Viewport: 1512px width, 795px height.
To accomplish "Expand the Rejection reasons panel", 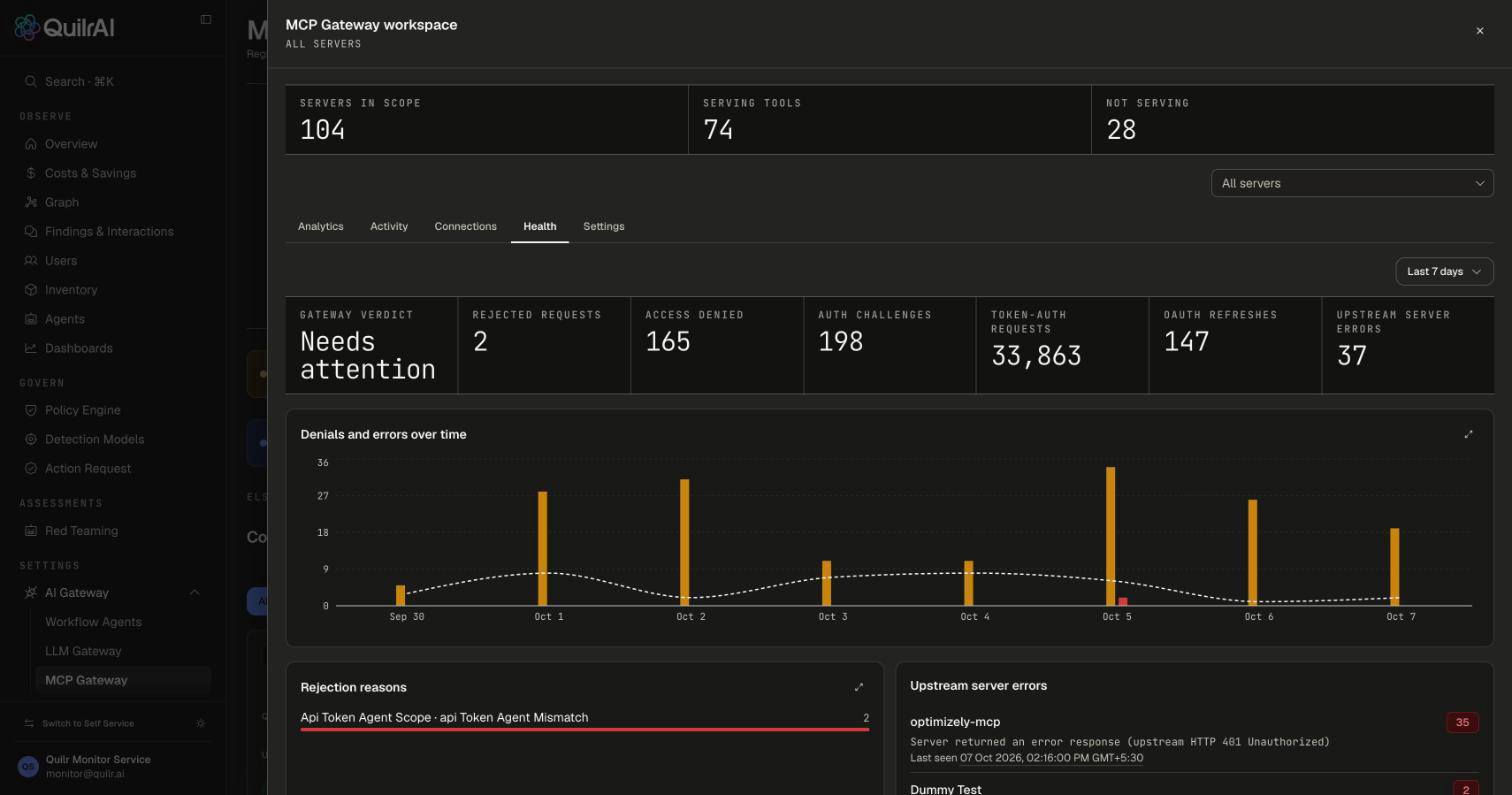I will (859, 687).
